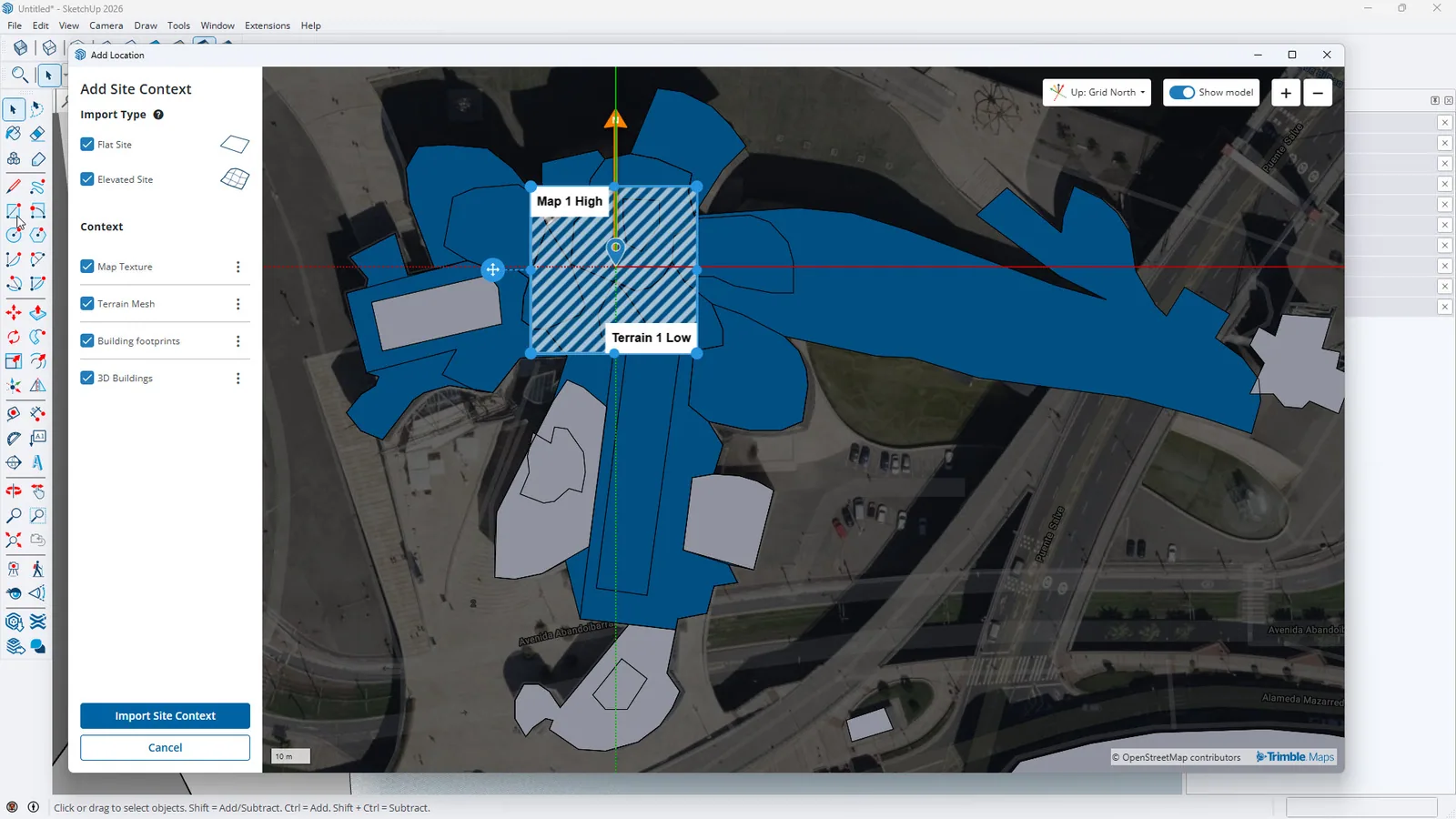
Task: Pick the Line pencil tool
Action: coord(14,187)
